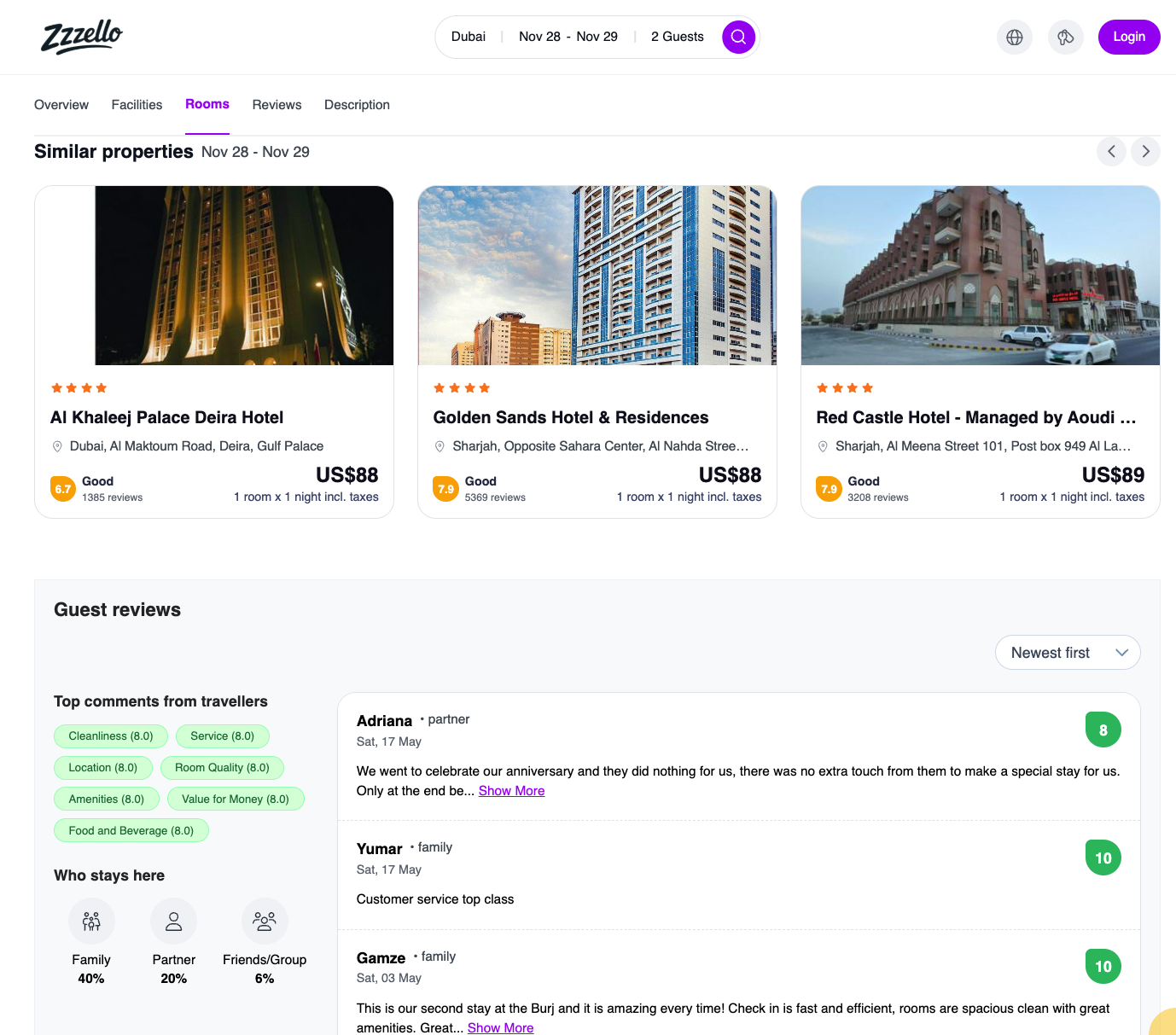
Task: Toggle the Room Quality (8.0) chip
Action: tap(222, 767)
